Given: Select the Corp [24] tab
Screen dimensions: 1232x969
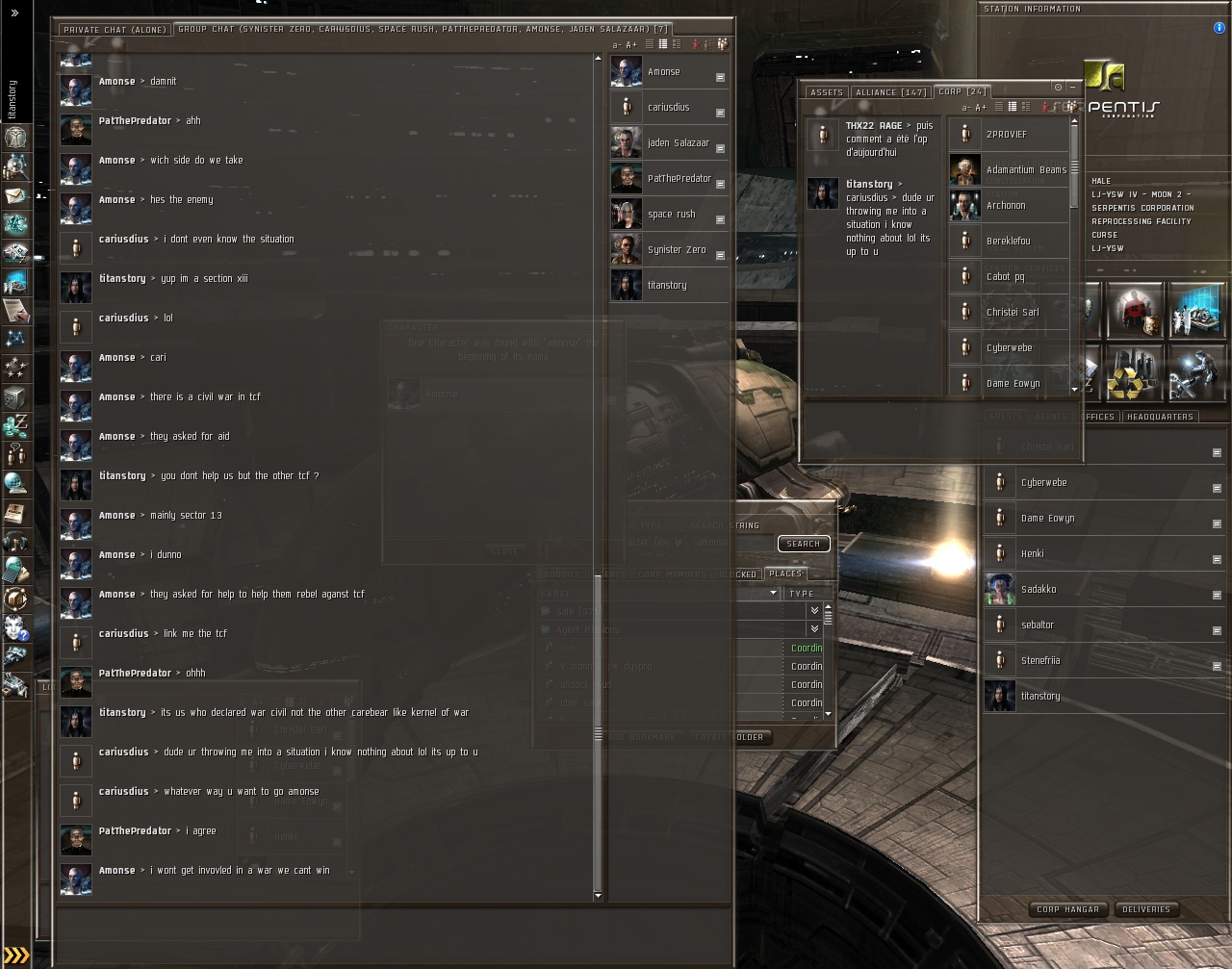Looking at the screenshot, I should (962, 91).
